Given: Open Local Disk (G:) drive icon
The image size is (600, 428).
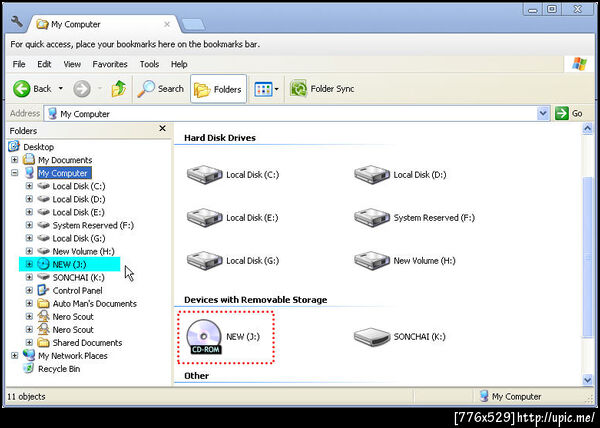Looking at the screenshot, I should [x=205, y=260].
